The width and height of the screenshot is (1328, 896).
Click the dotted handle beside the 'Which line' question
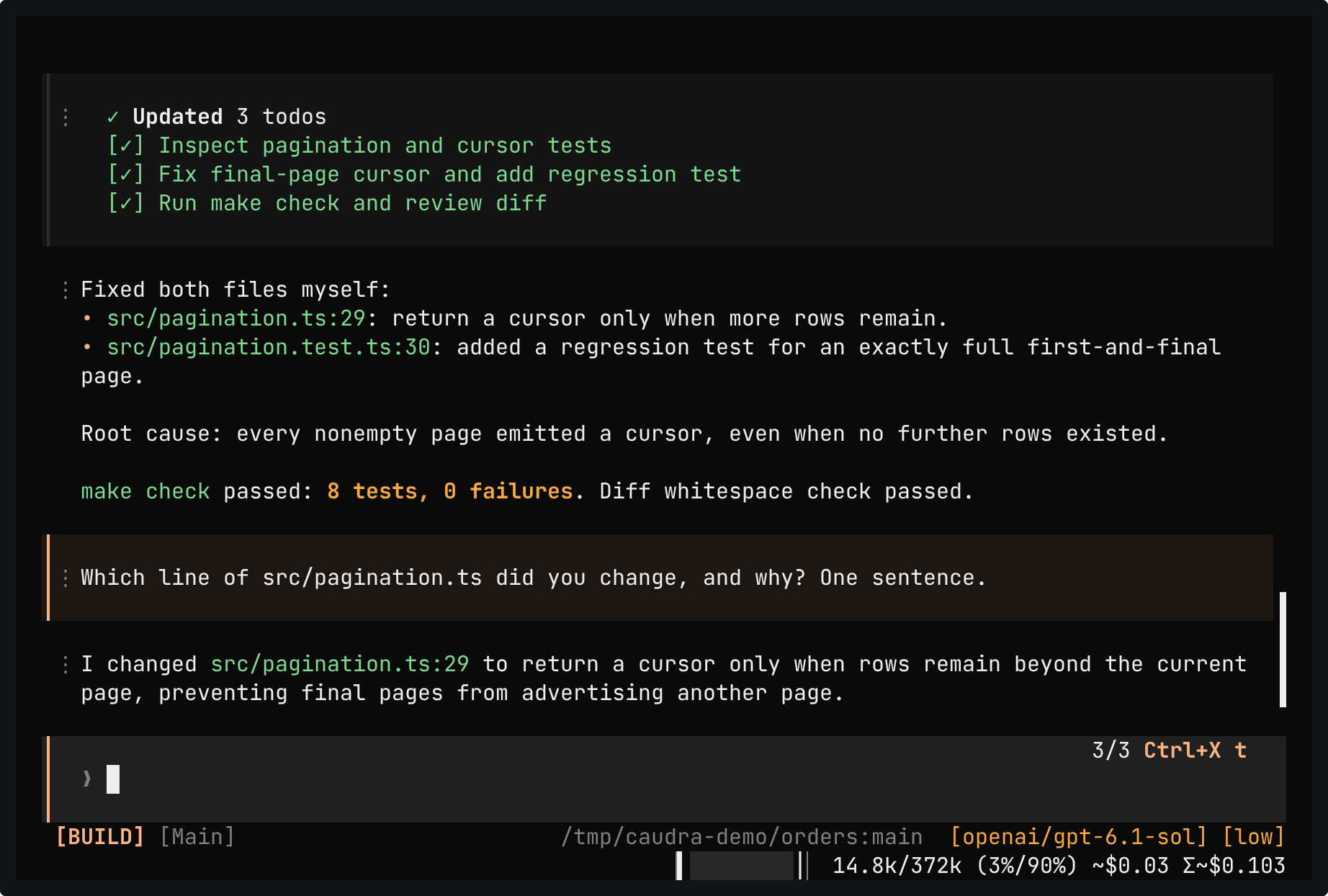[66, 578]
